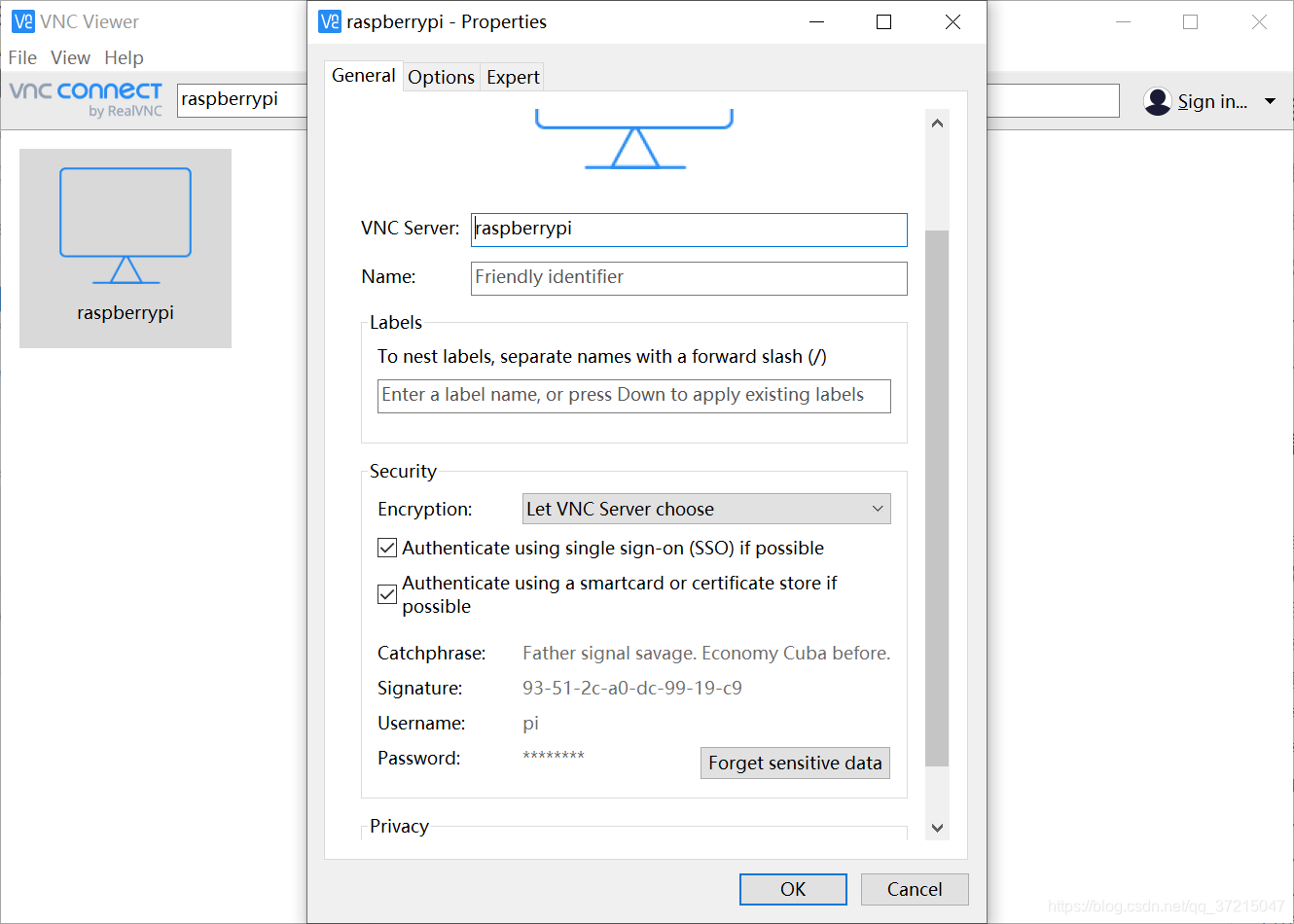
Task: Click the vertical scrollbar thumb in Properties
Action: [937, 498]
